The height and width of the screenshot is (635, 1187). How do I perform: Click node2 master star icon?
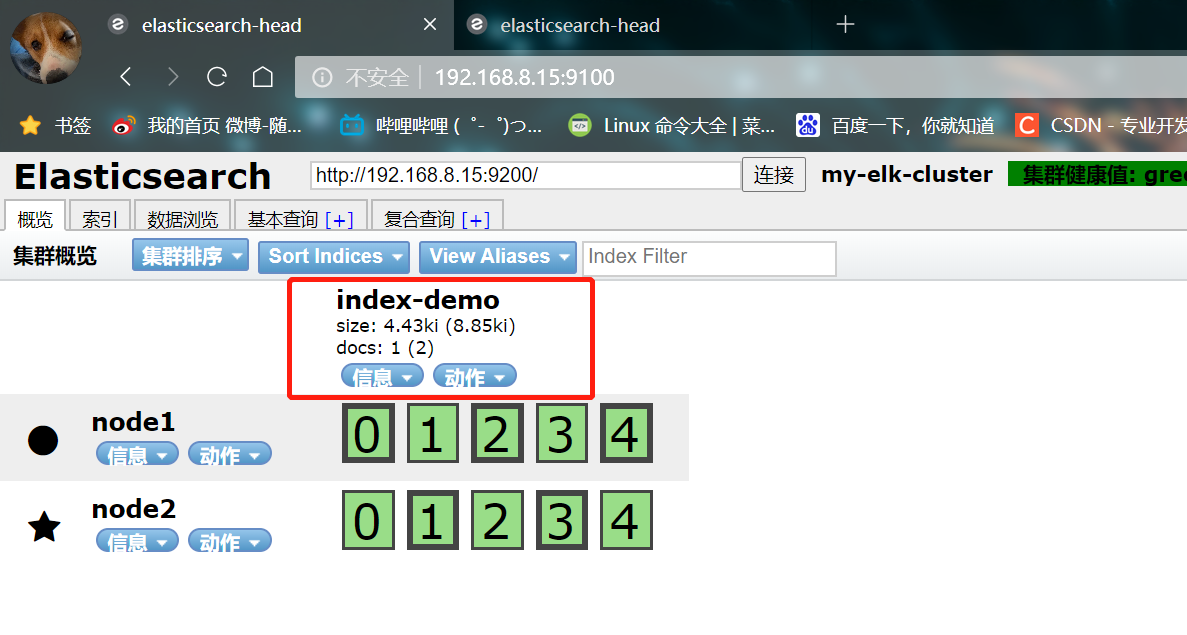point(44,527)
